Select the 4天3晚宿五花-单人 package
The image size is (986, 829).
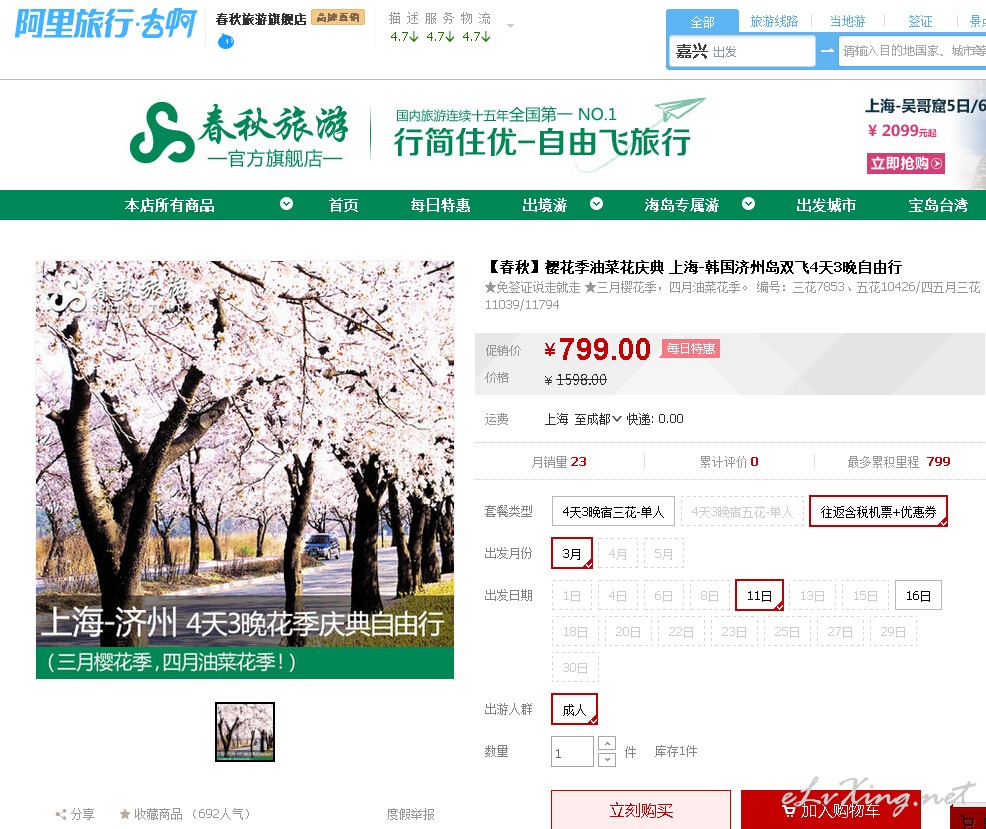tap(743, 511)
